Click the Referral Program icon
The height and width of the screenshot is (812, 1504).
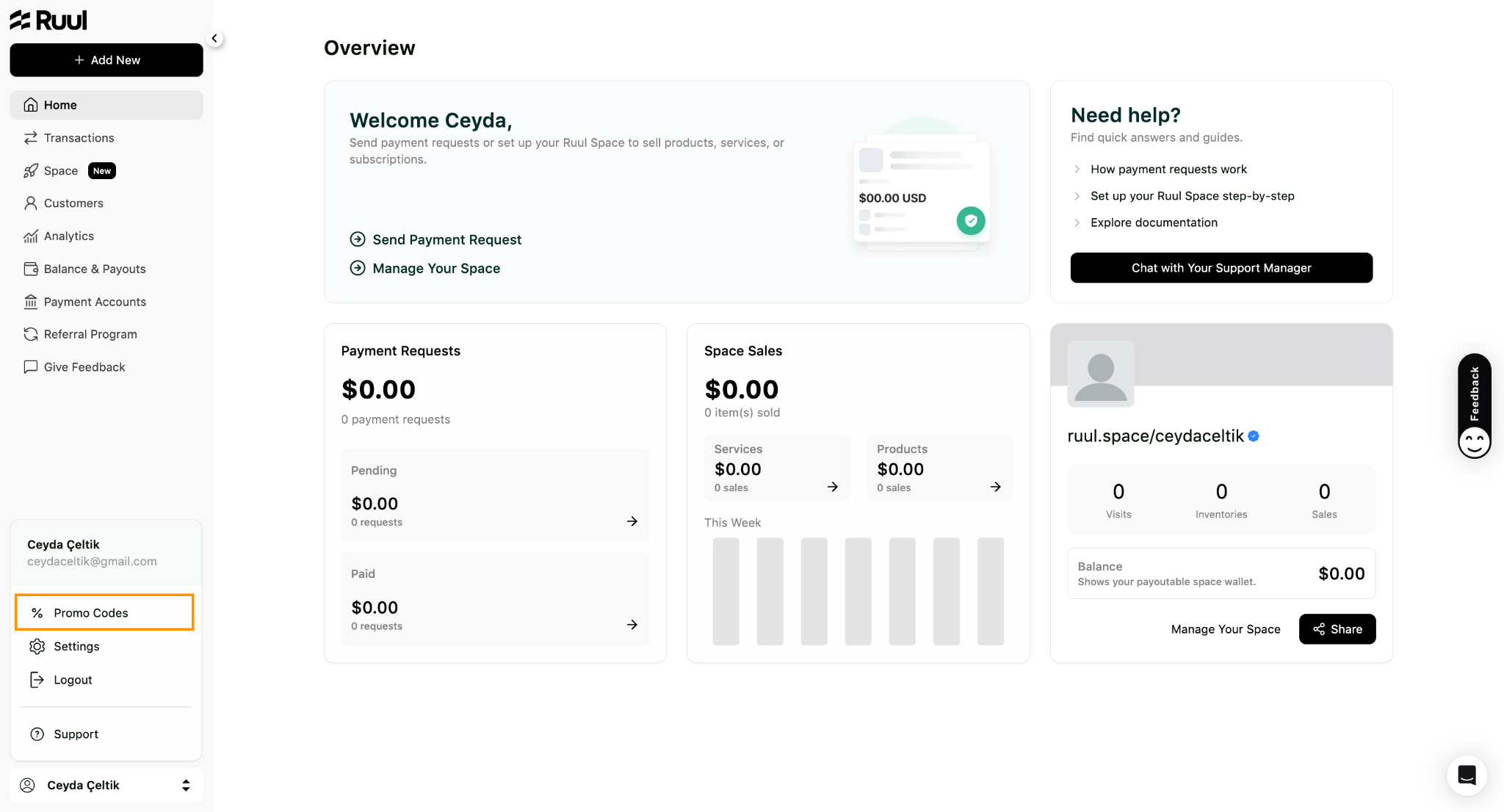(x=31, y=335)
